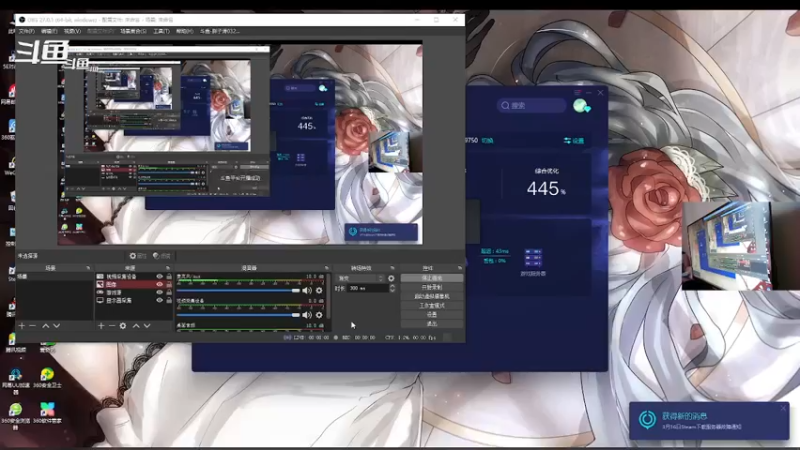
Task: Lock the third source row
Action: click(x=169, y=292)
